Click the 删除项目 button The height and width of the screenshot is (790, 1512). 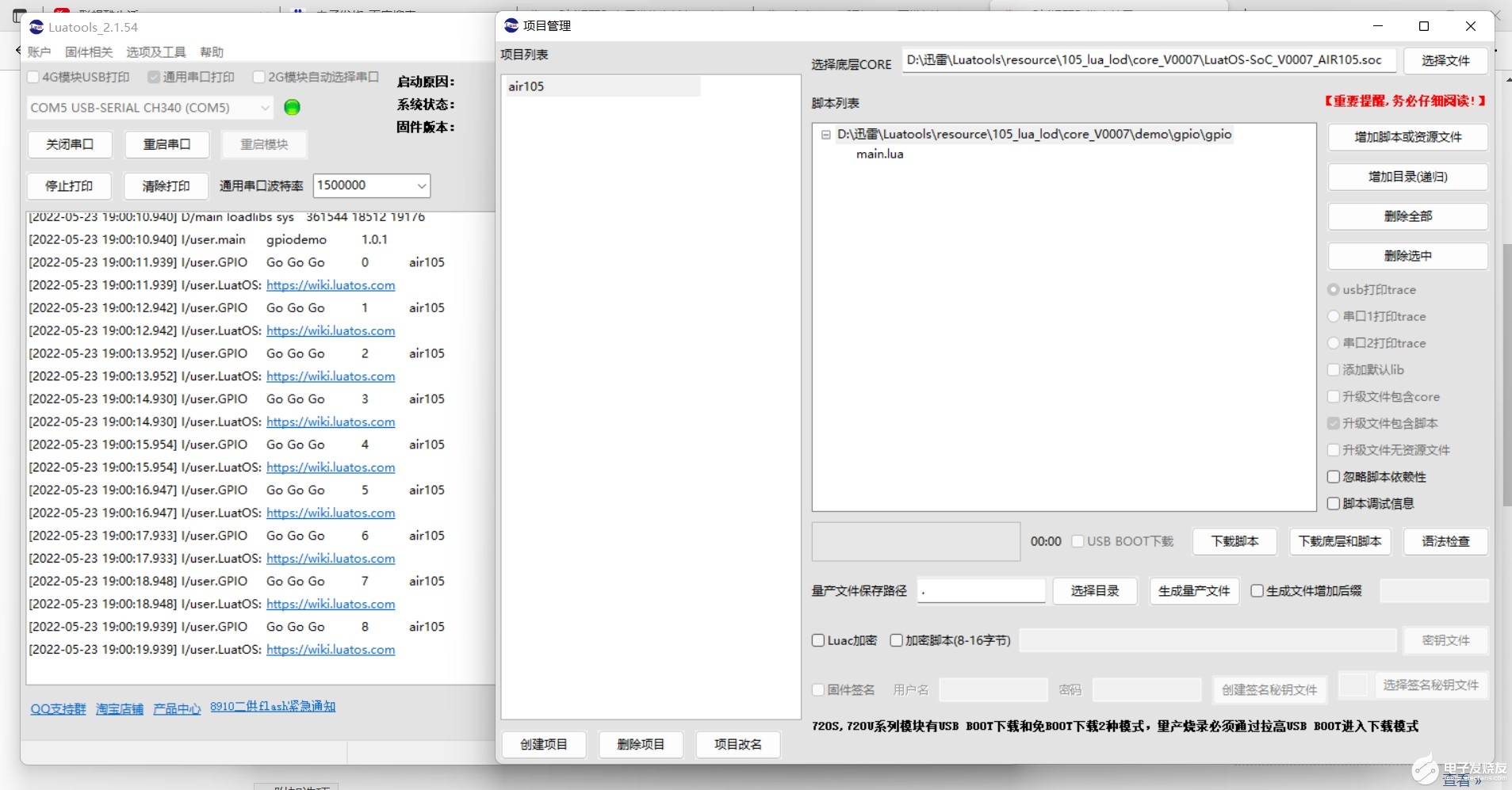641,745
